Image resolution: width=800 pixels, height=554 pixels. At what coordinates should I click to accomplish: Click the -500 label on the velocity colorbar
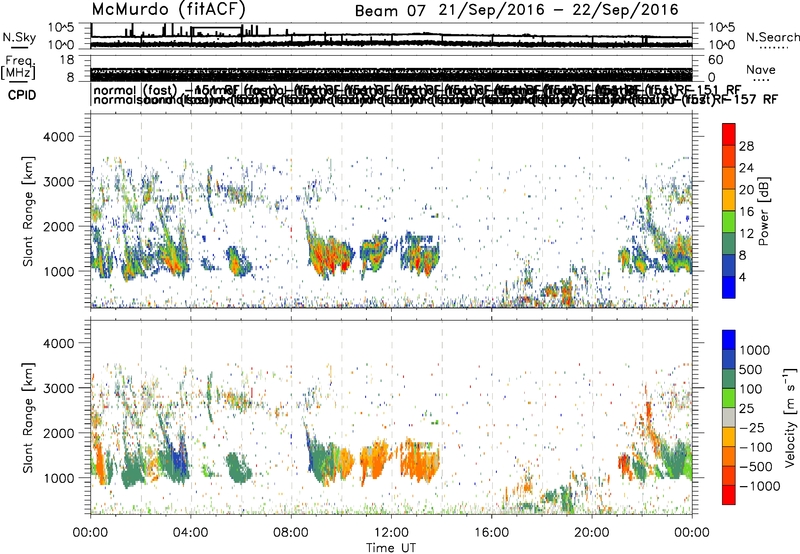click(756, 467)
